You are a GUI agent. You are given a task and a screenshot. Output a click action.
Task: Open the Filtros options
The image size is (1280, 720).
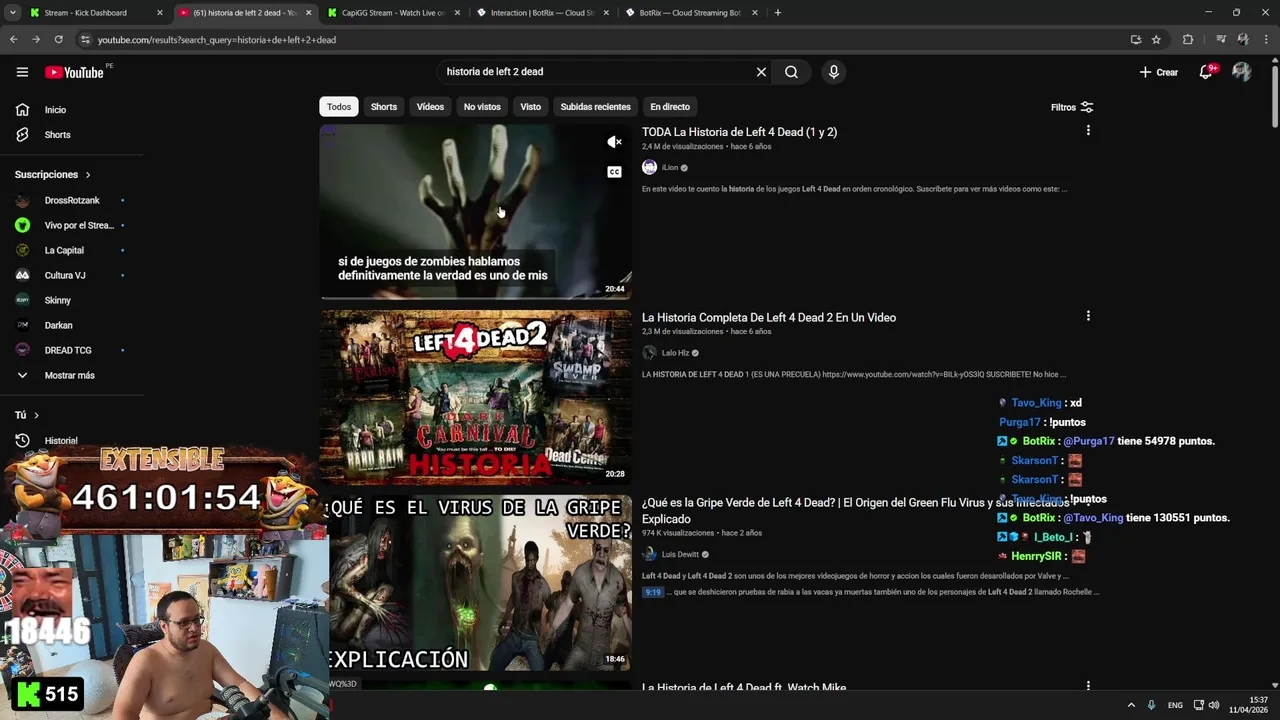pos(1072,107)
